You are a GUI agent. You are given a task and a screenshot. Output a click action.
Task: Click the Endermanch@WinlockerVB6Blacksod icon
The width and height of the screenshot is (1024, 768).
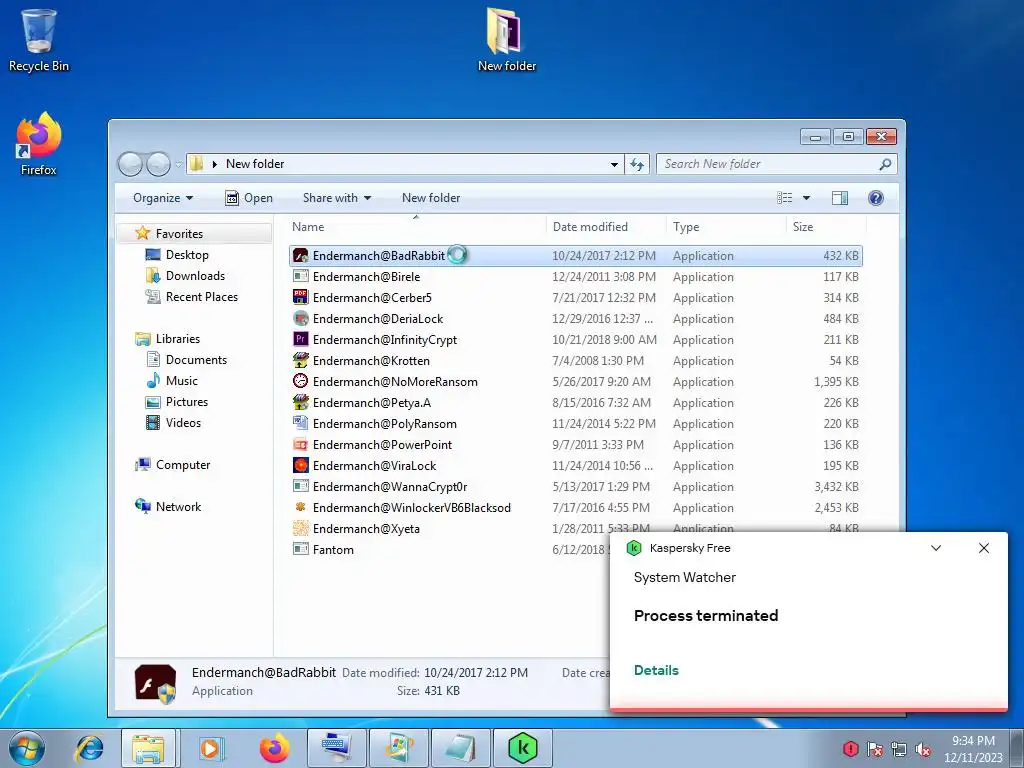tap(300, 507)
